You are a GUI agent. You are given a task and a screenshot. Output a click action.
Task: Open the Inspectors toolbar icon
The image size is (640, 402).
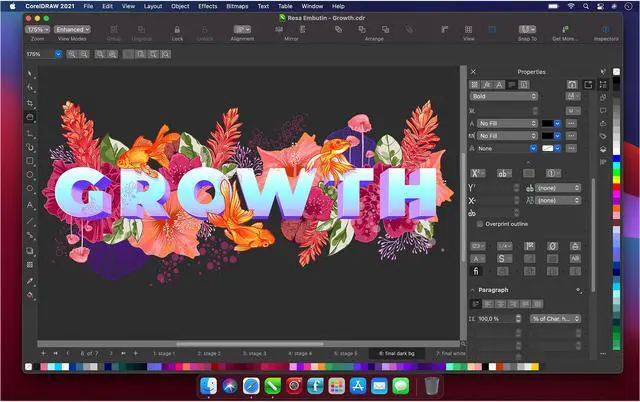tap(606, 29)
